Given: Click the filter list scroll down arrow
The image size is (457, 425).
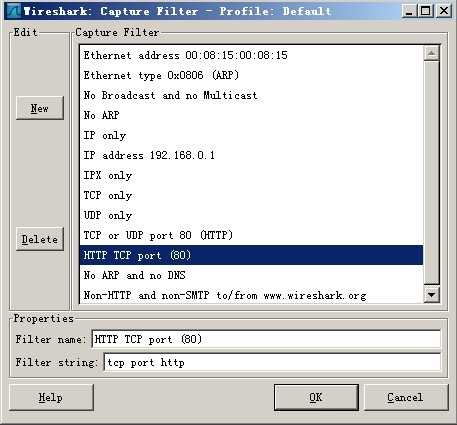Looking at the screenshot, I should (432, 295).
